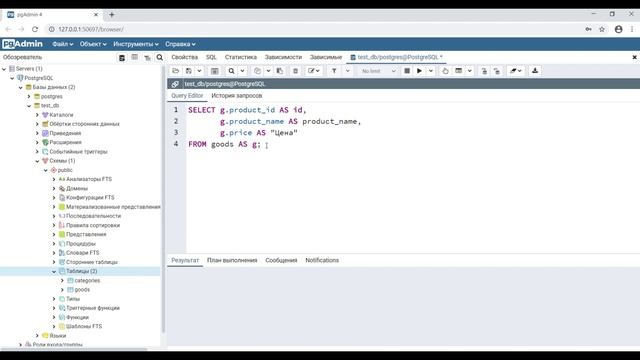Switch to the Свойства tab
The image size is (640, 360).
coord(184,57)
